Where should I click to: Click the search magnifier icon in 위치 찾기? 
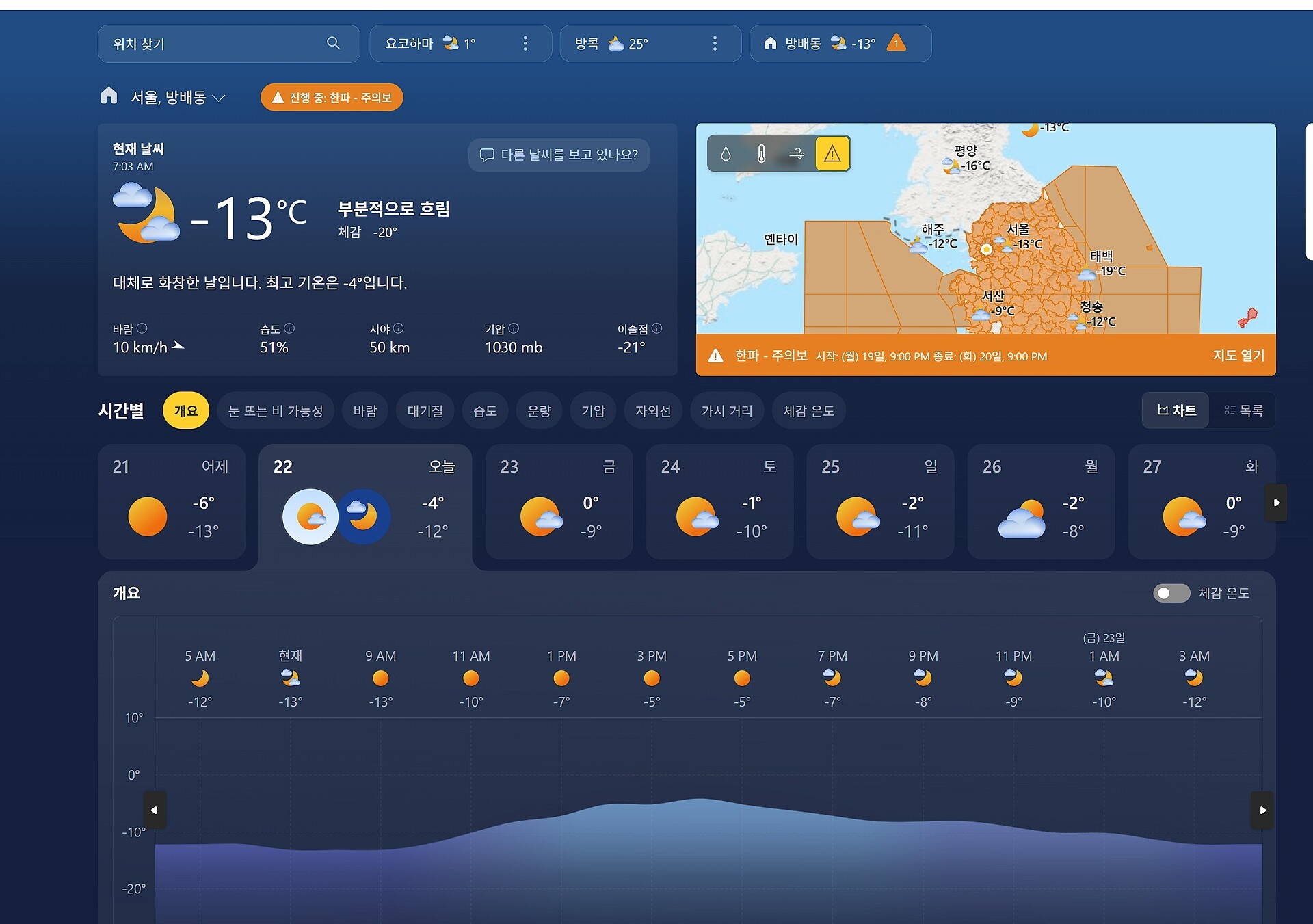[333, 43]
